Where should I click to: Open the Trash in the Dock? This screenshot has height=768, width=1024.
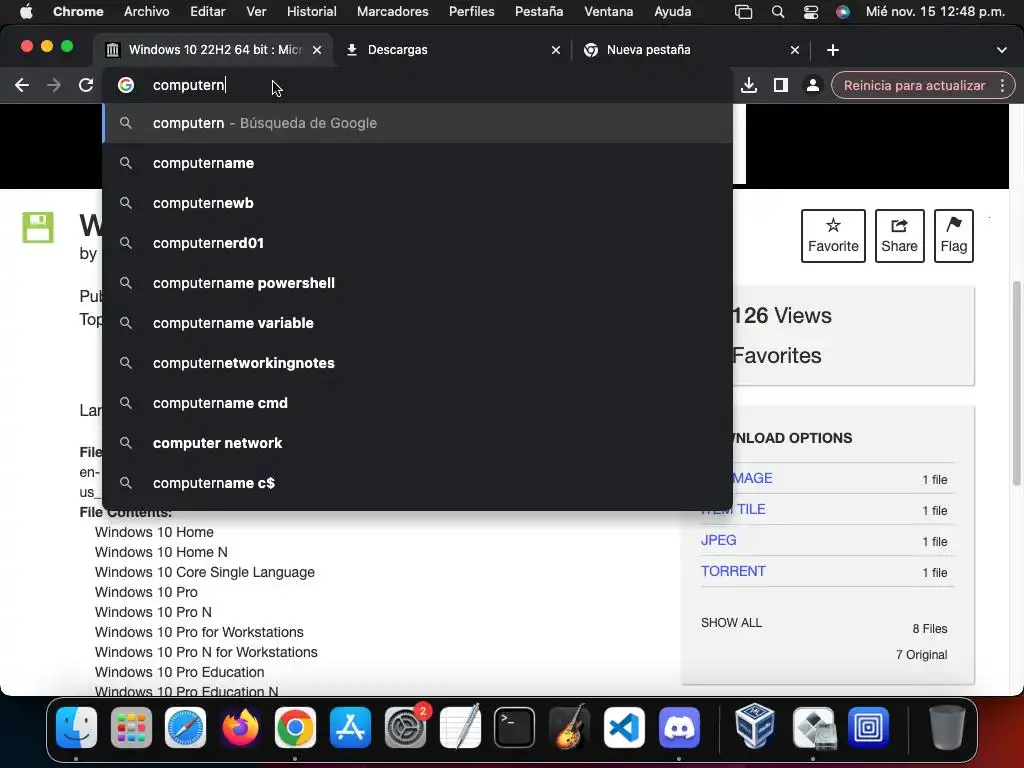(x=947, y=727)
